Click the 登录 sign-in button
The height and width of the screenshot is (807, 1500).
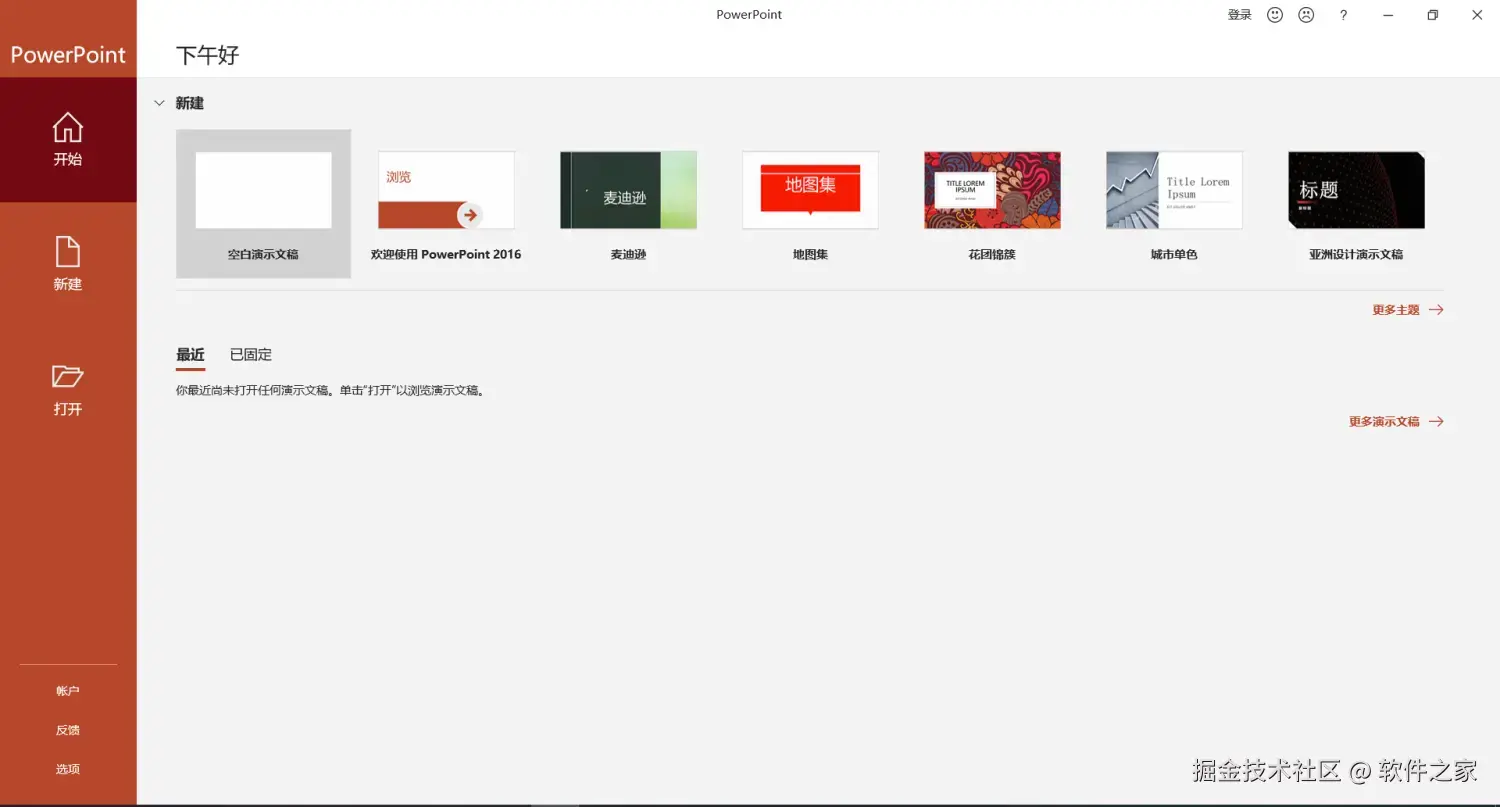point(1240,15)
